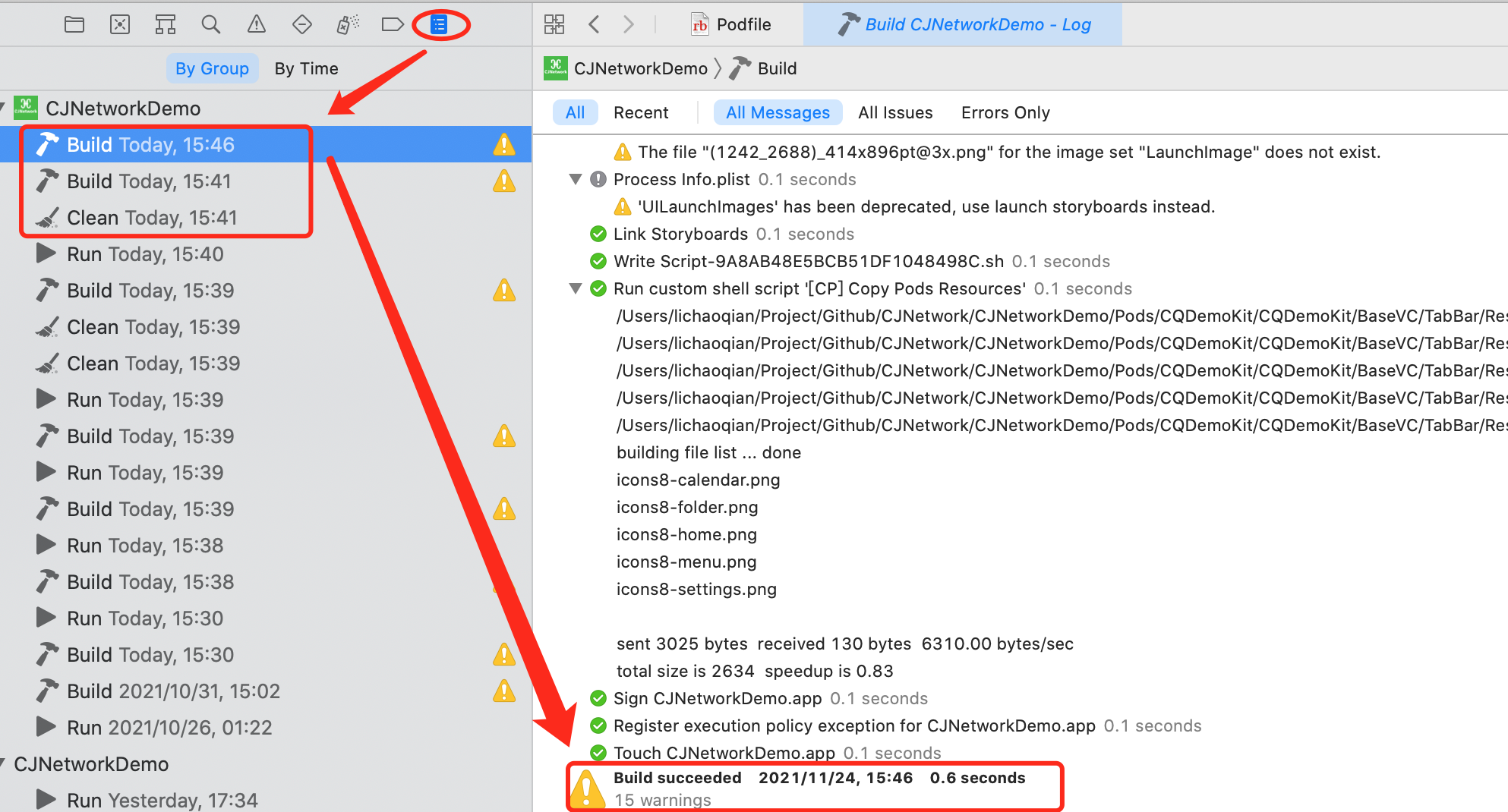The width and height of the screenshot is (1508, 812).
Task: Open the Test navigator diamond icon
Action: point(302,25)
